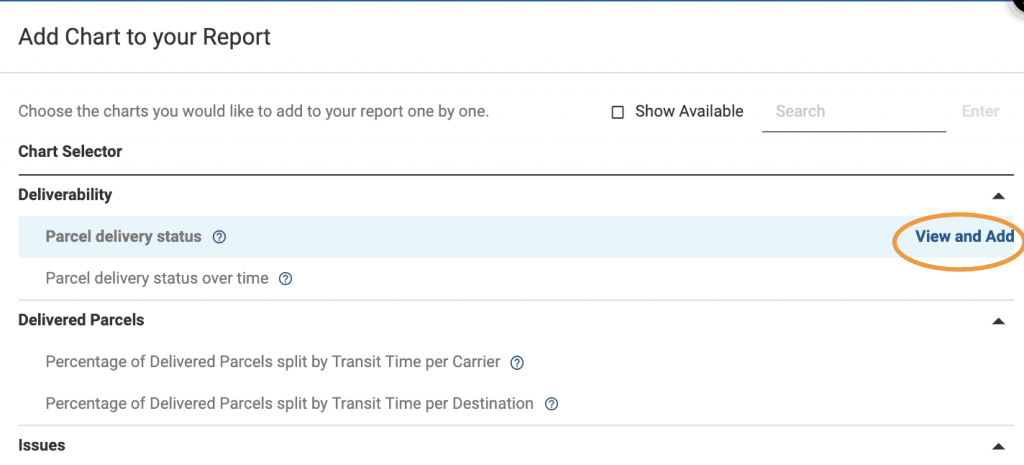Show help for Transit Time per Carrier chart
This screenshot has width=1024, height=465.
(517, 362)
